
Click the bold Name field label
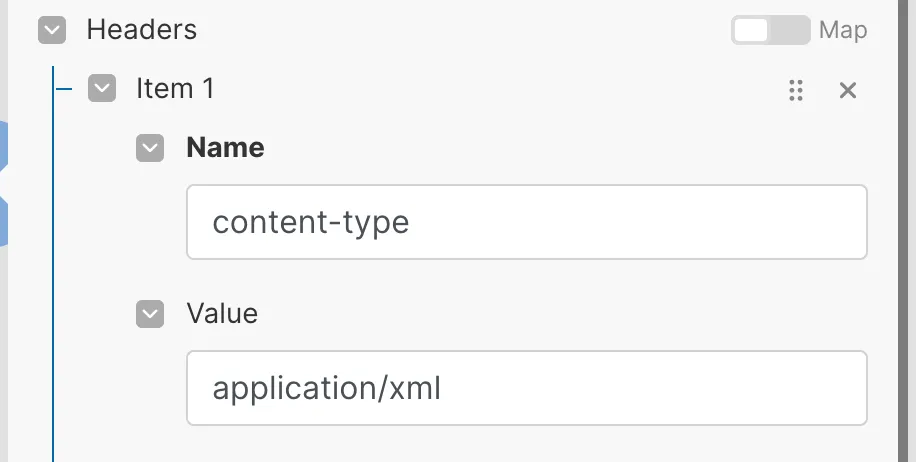[x=225, y=148]
